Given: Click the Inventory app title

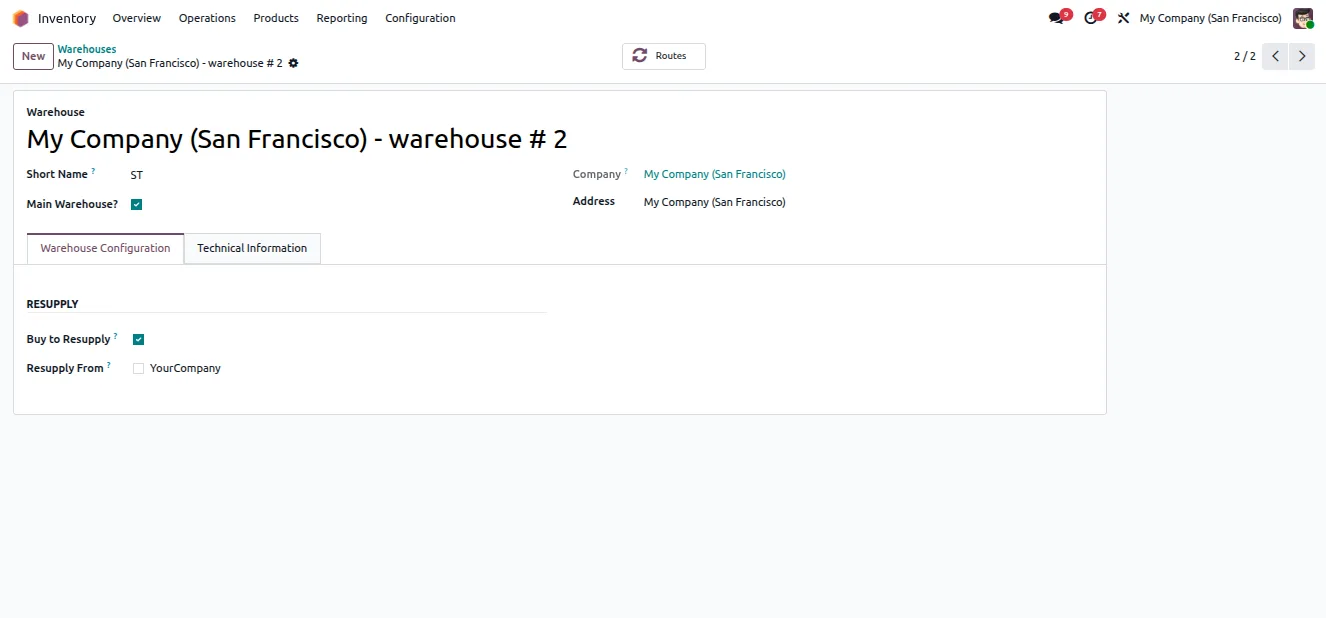Looking at the screenshot, I should point(67,18).
